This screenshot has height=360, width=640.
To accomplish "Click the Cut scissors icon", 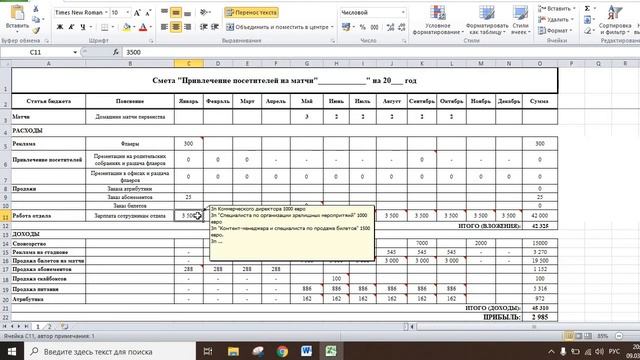I will click(x=36, y=9).
